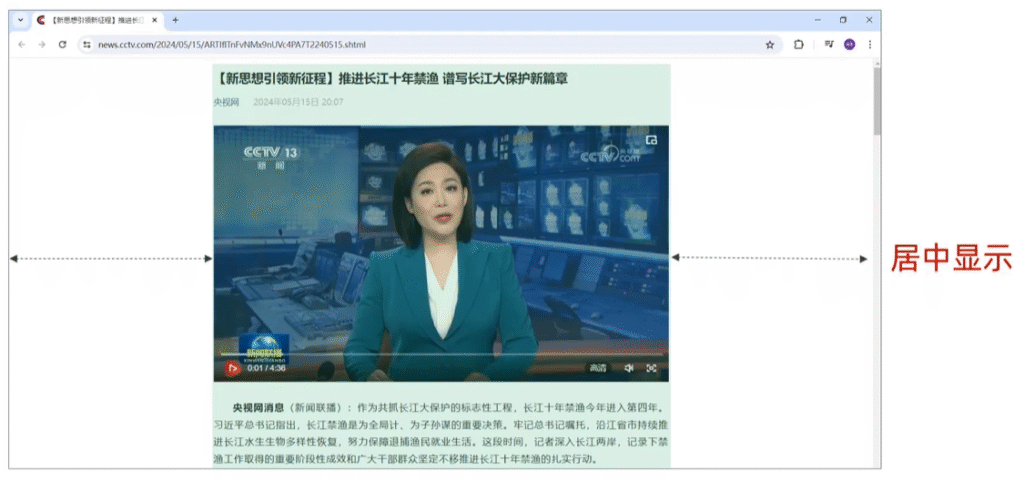
Task: Reload the CCTV news page
Action: click(62, 45)
